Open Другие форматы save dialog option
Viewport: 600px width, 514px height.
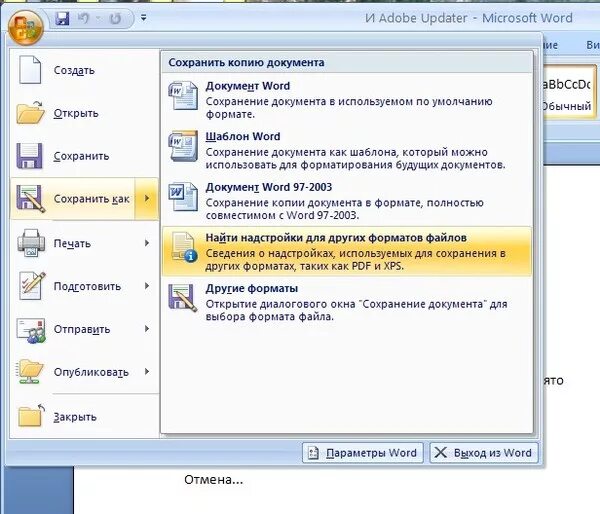click(x=347, y=302)
